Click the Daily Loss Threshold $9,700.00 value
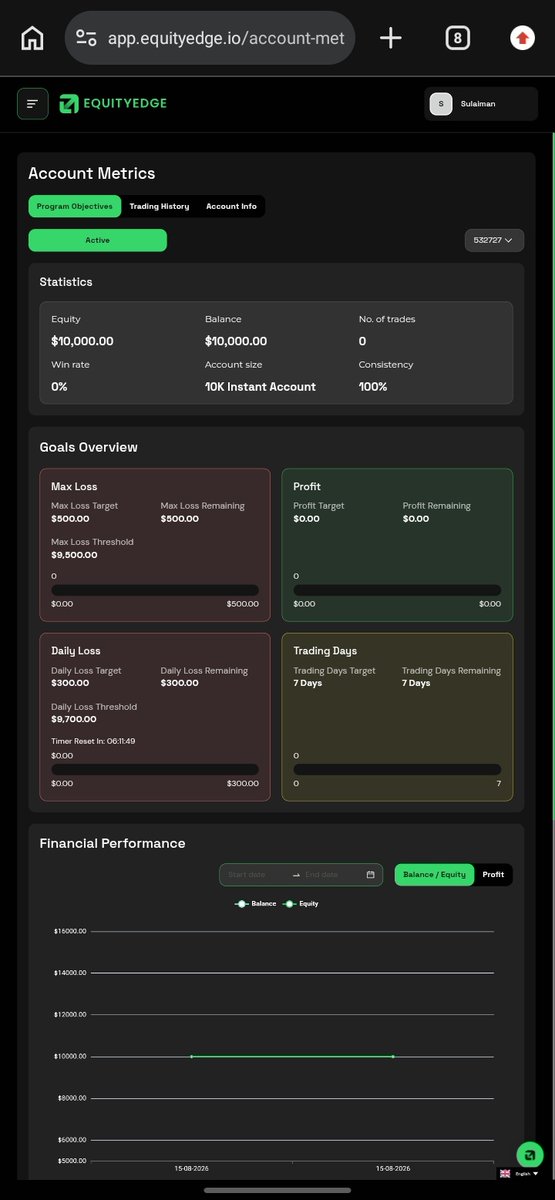This screenshot has height=1200, width=555. 74,719
